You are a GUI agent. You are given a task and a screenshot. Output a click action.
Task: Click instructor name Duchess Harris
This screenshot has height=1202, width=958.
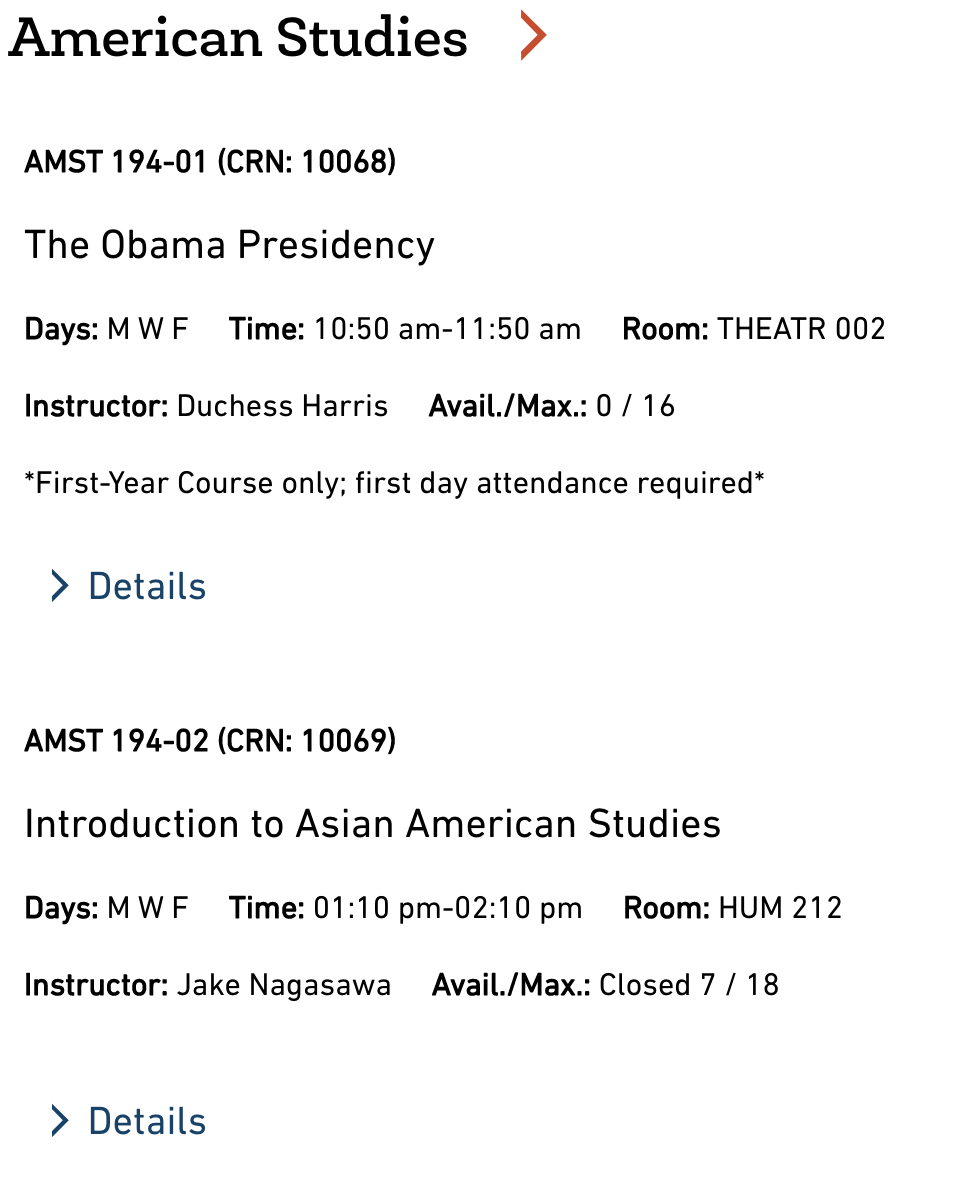(282, 406)
